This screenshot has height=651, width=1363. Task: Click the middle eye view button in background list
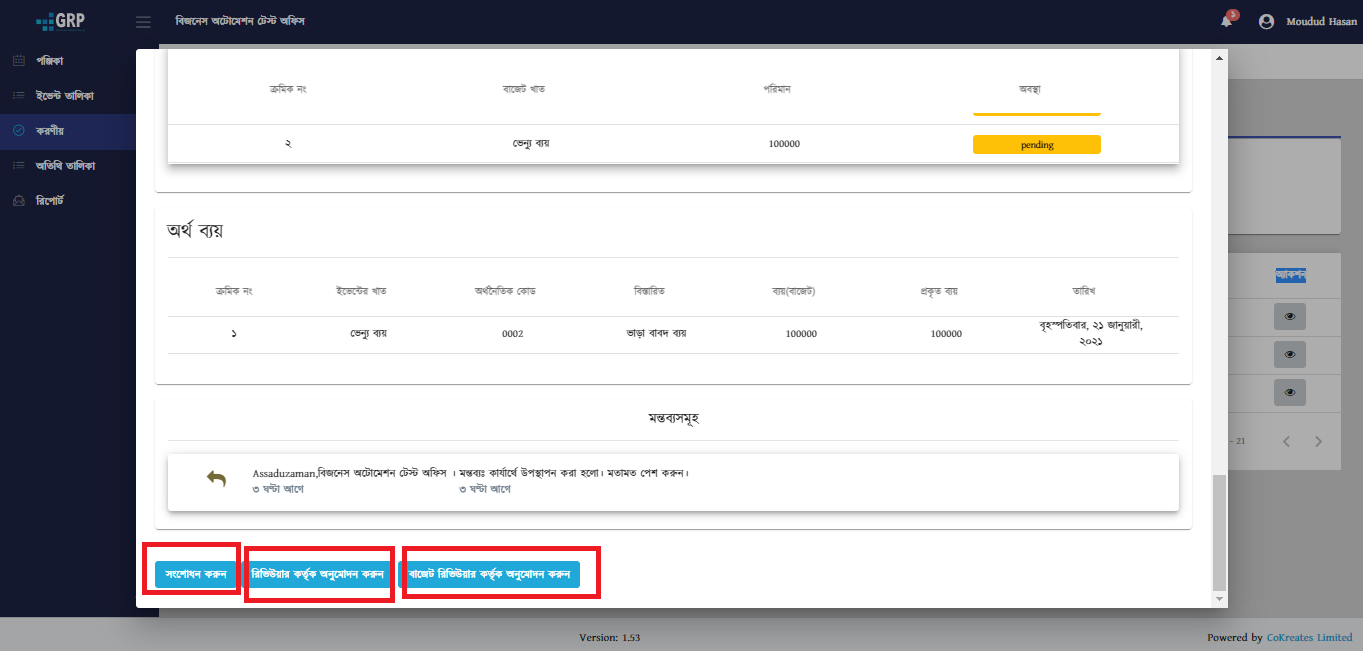pyautogui.click(x=1290, y=354)
